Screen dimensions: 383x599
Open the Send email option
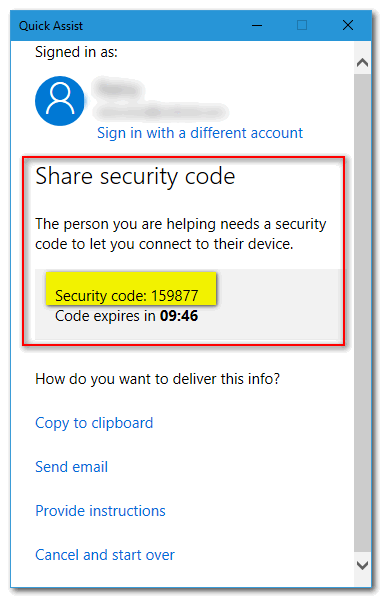tap(71, 467)
